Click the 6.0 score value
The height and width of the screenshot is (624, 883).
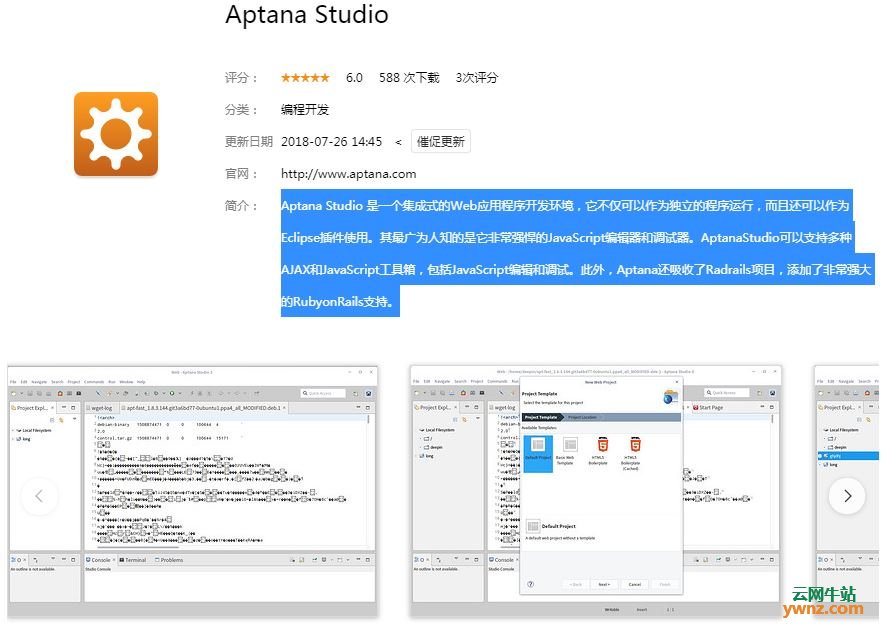point(354,78)
